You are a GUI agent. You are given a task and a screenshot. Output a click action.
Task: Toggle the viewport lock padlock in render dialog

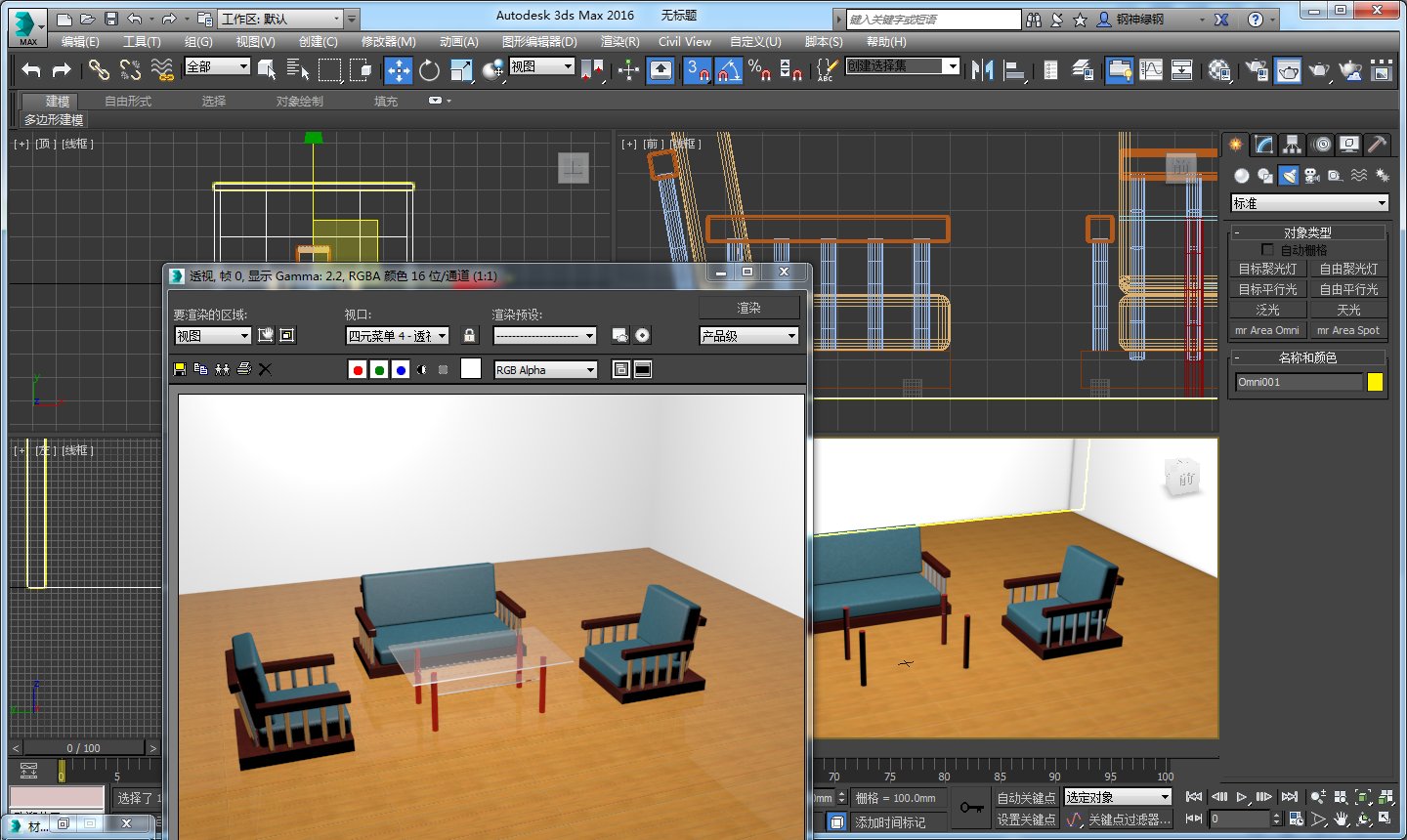click(x=469, y=335)
